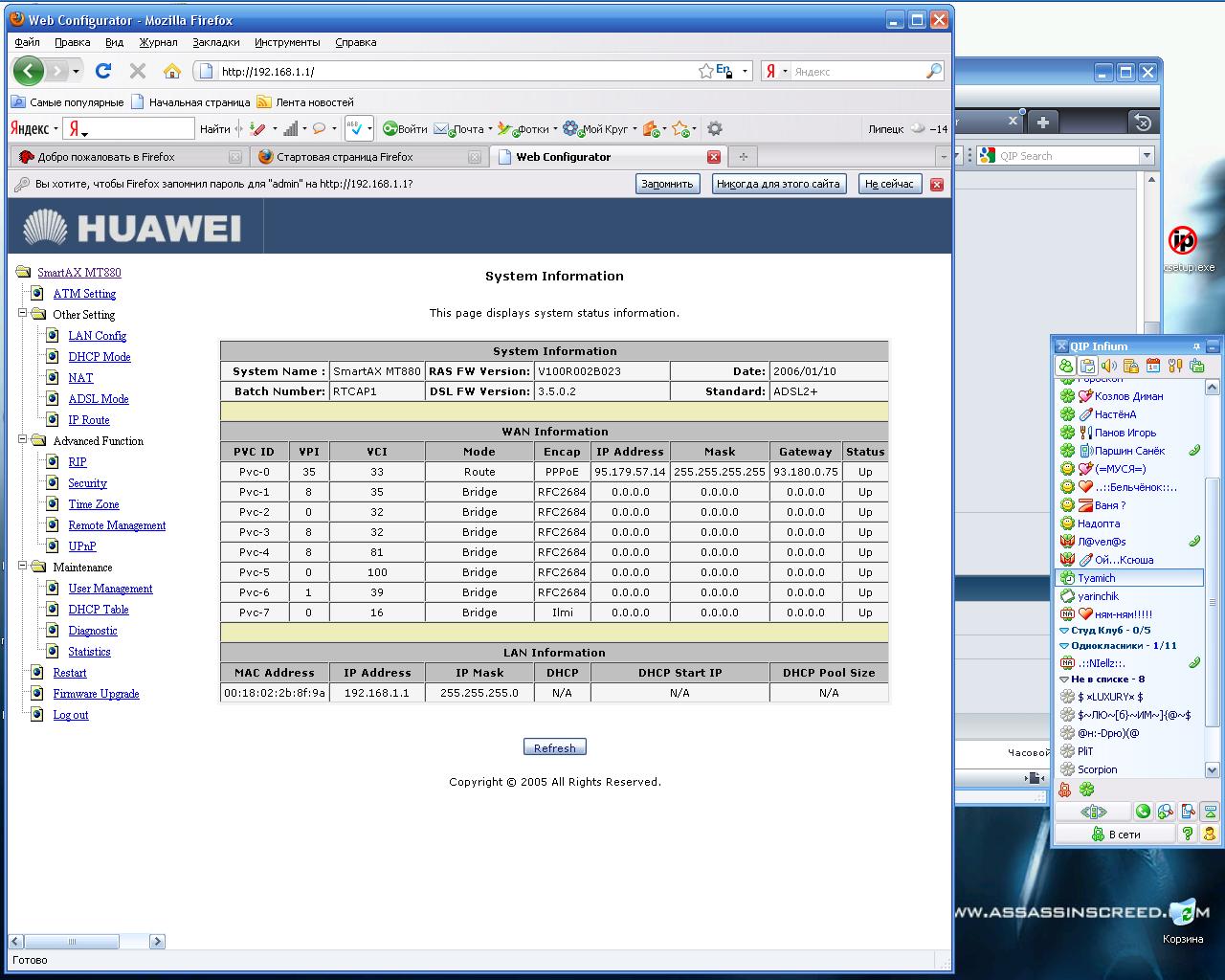Click the horizontal scrollbar in sidebar frame

pos(86,941)
